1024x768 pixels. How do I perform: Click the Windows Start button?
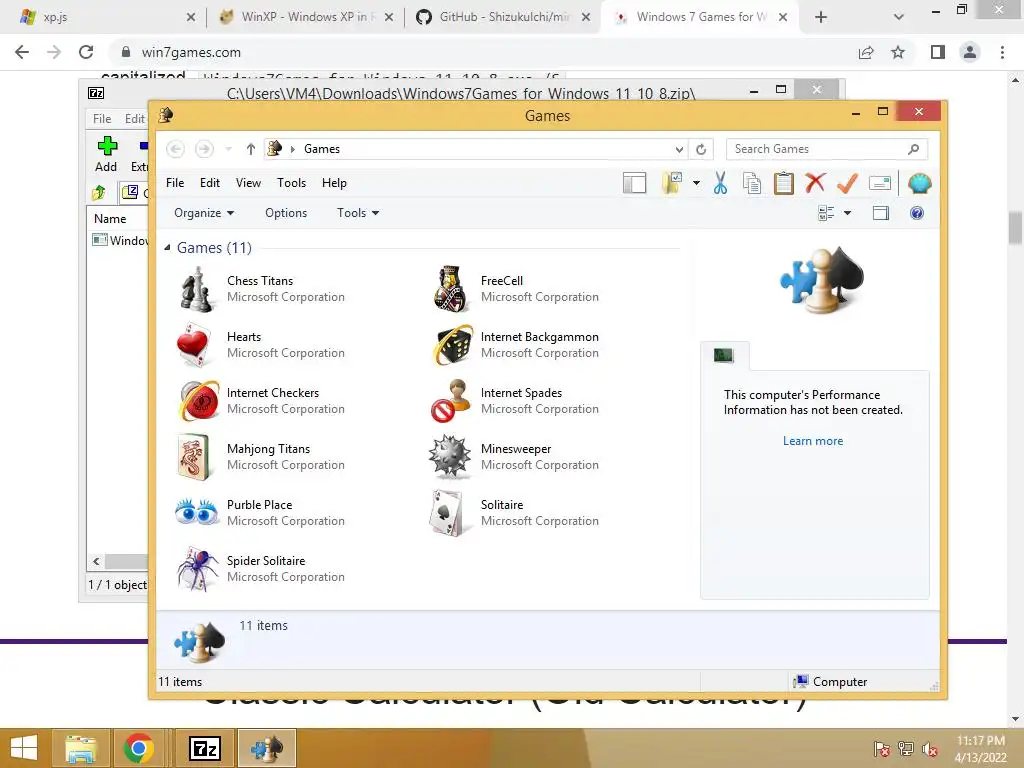pos(24,748)
